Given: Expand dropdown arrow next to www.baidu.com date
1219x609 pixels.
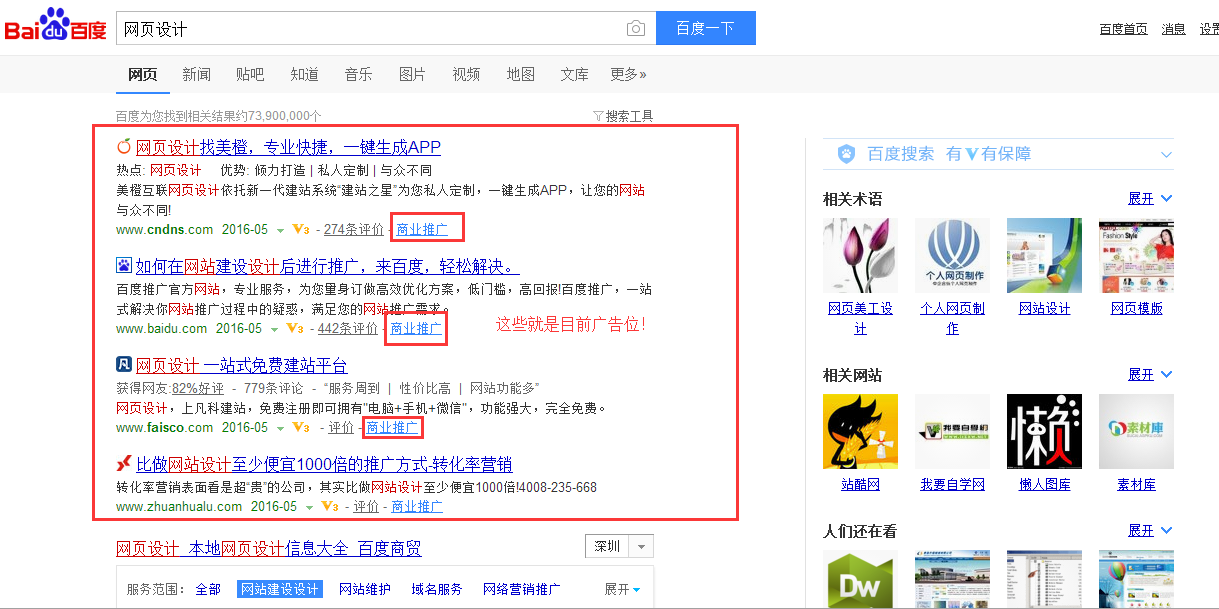Looking at the screenshot, I should point(275,329).
